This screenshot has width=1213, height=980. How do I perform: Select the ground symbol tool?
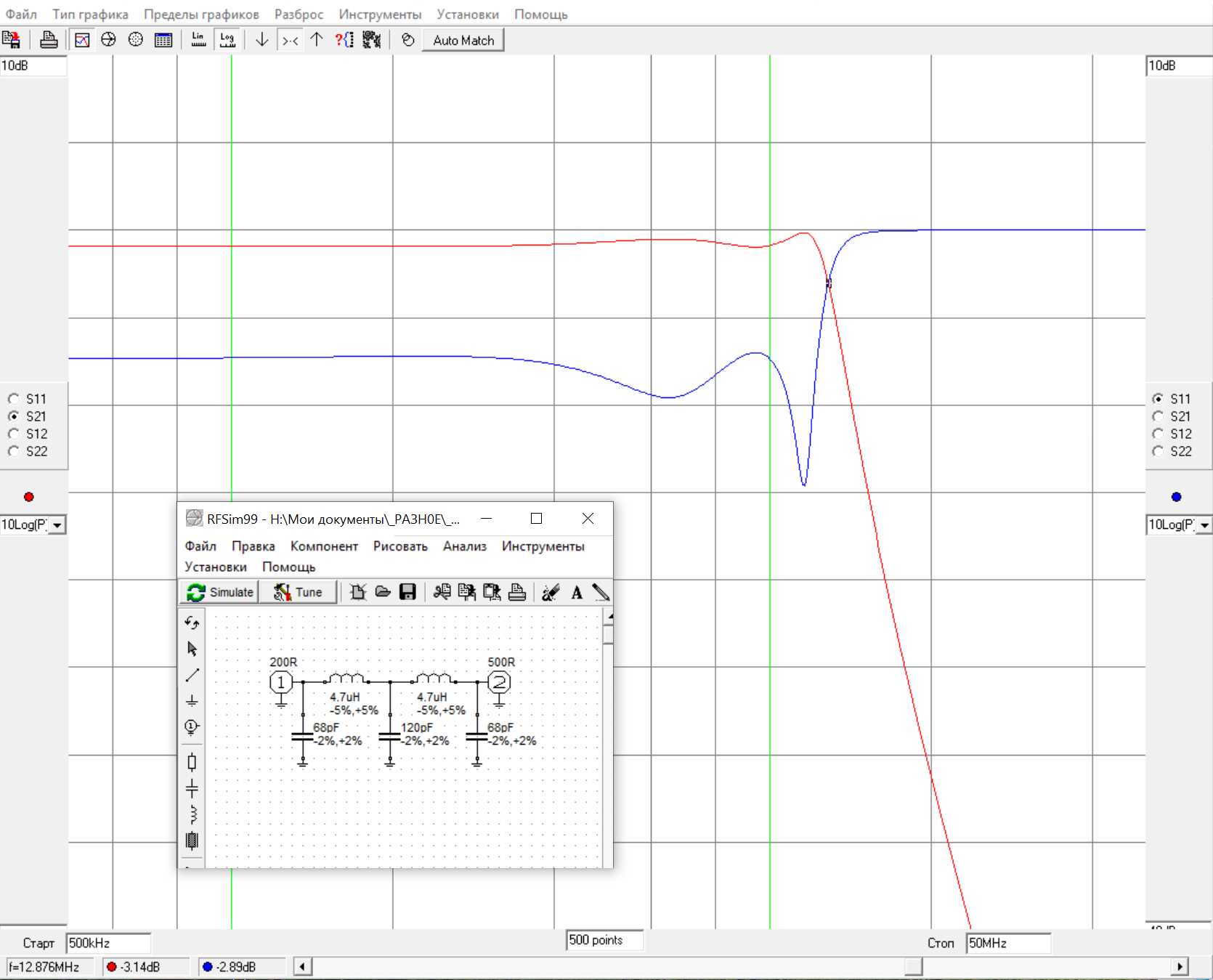click(x=192, y=701)
